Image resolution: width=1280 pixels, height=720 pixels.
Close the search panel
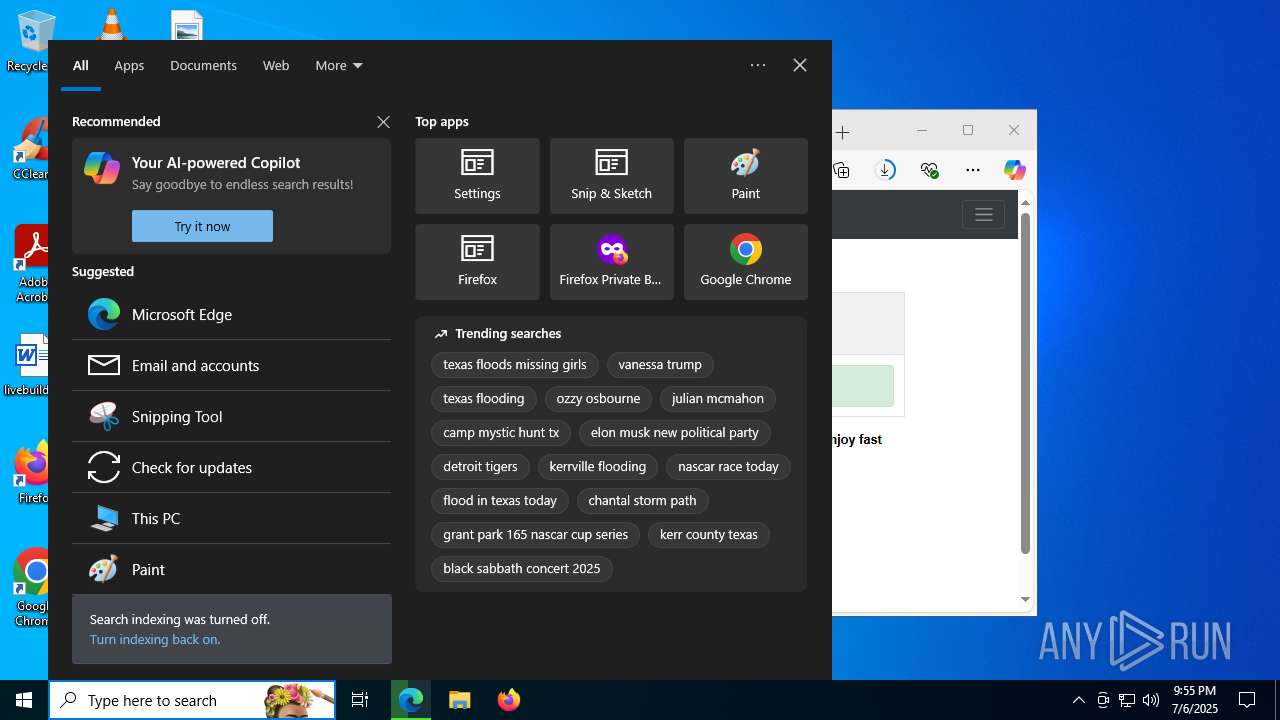coord(800,65)
